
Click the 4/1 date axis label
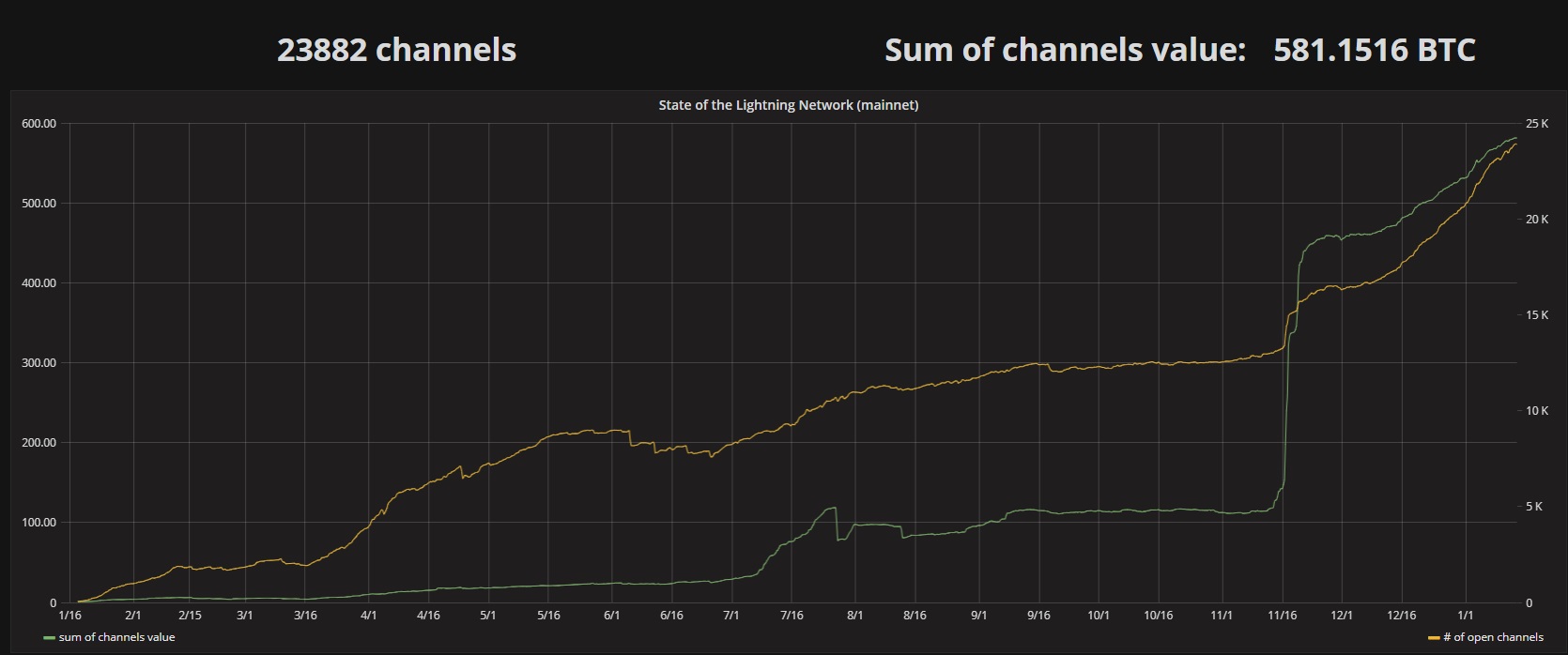pyautogui.click(x=369, y=616)
